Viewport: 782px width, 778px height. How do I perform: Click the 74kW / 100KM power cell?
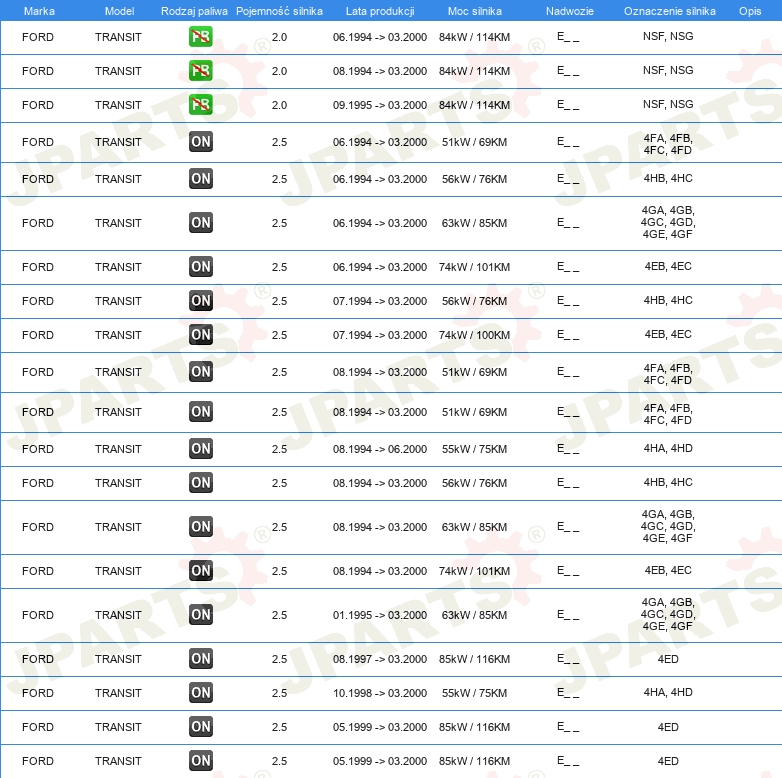[x=474, y=335]
